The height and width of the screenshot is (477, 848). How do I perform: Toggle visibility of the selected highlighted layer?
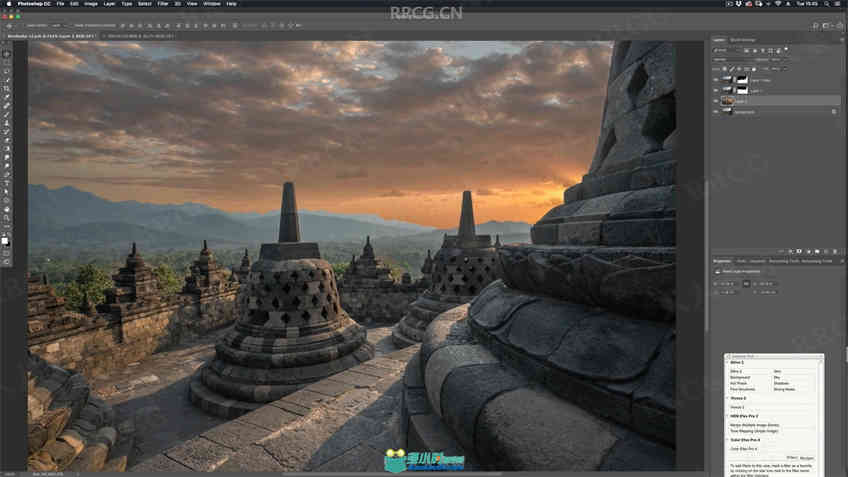(x=716, y=101)
